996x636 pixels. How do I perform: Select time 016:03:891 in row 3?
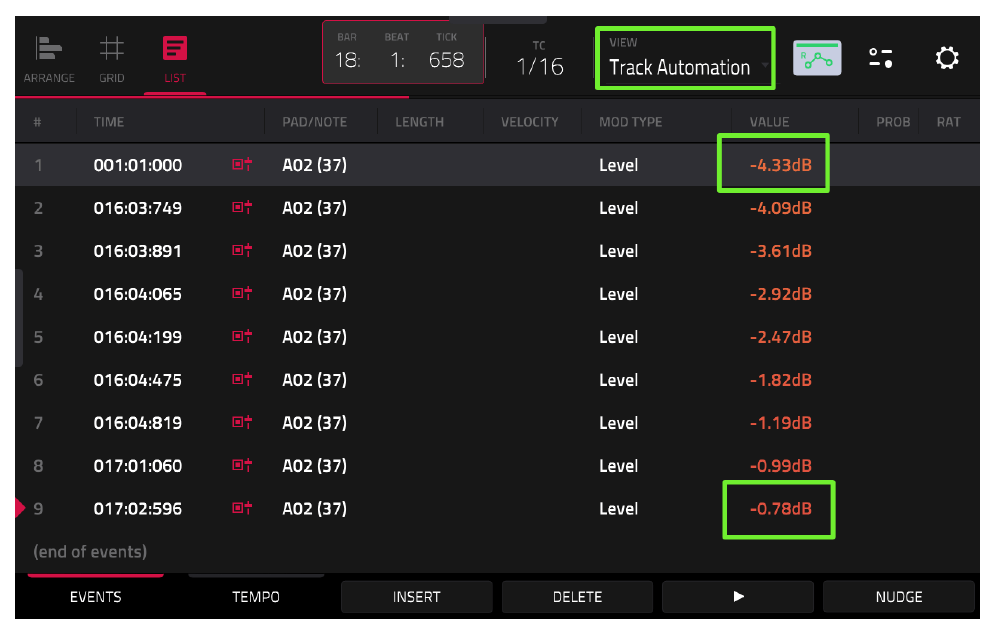coord(138,251)
